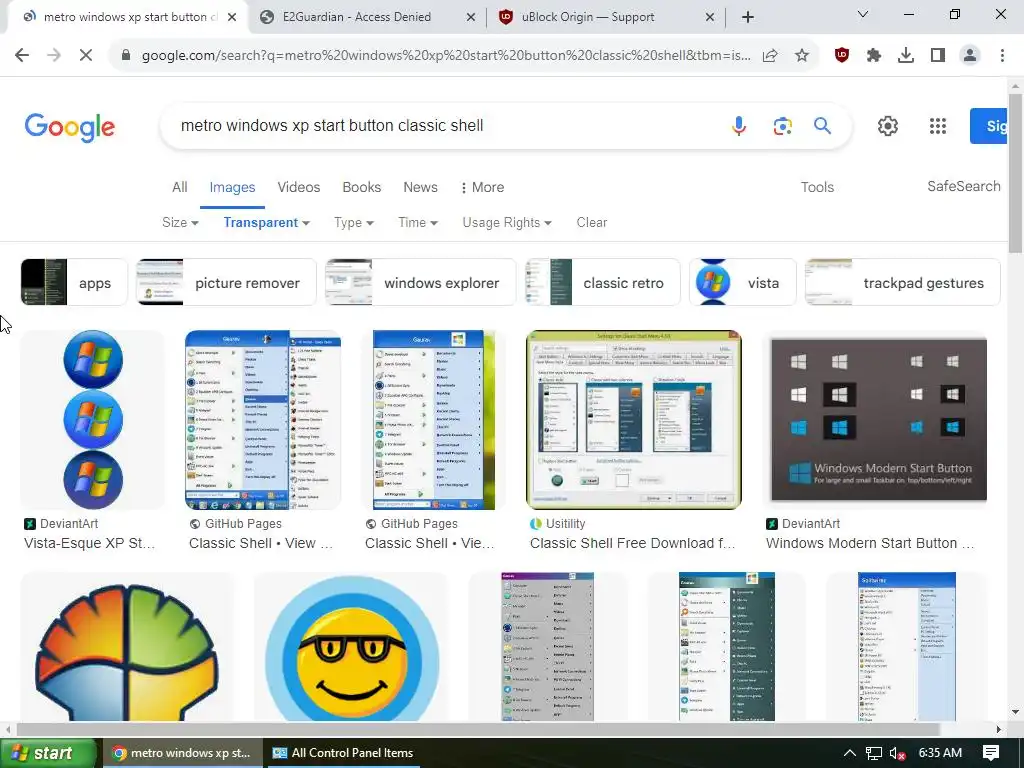
Task: Expand the Time filter dropdown
Action: [x=418, y=223]
